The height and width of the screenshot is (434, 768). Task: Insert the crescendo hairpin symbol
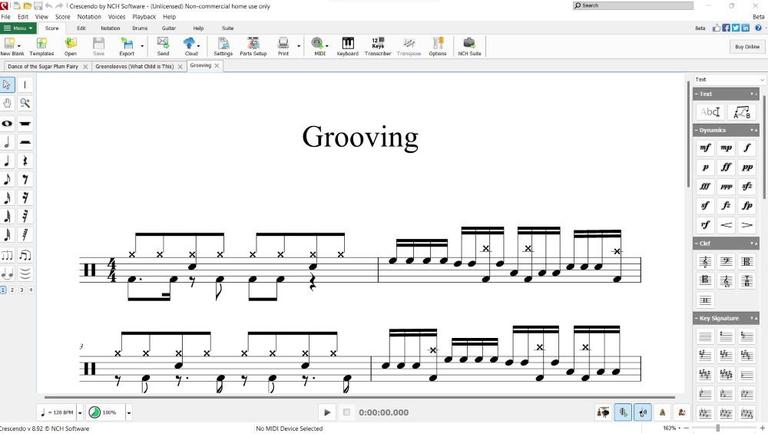click(x=726, y=225)
